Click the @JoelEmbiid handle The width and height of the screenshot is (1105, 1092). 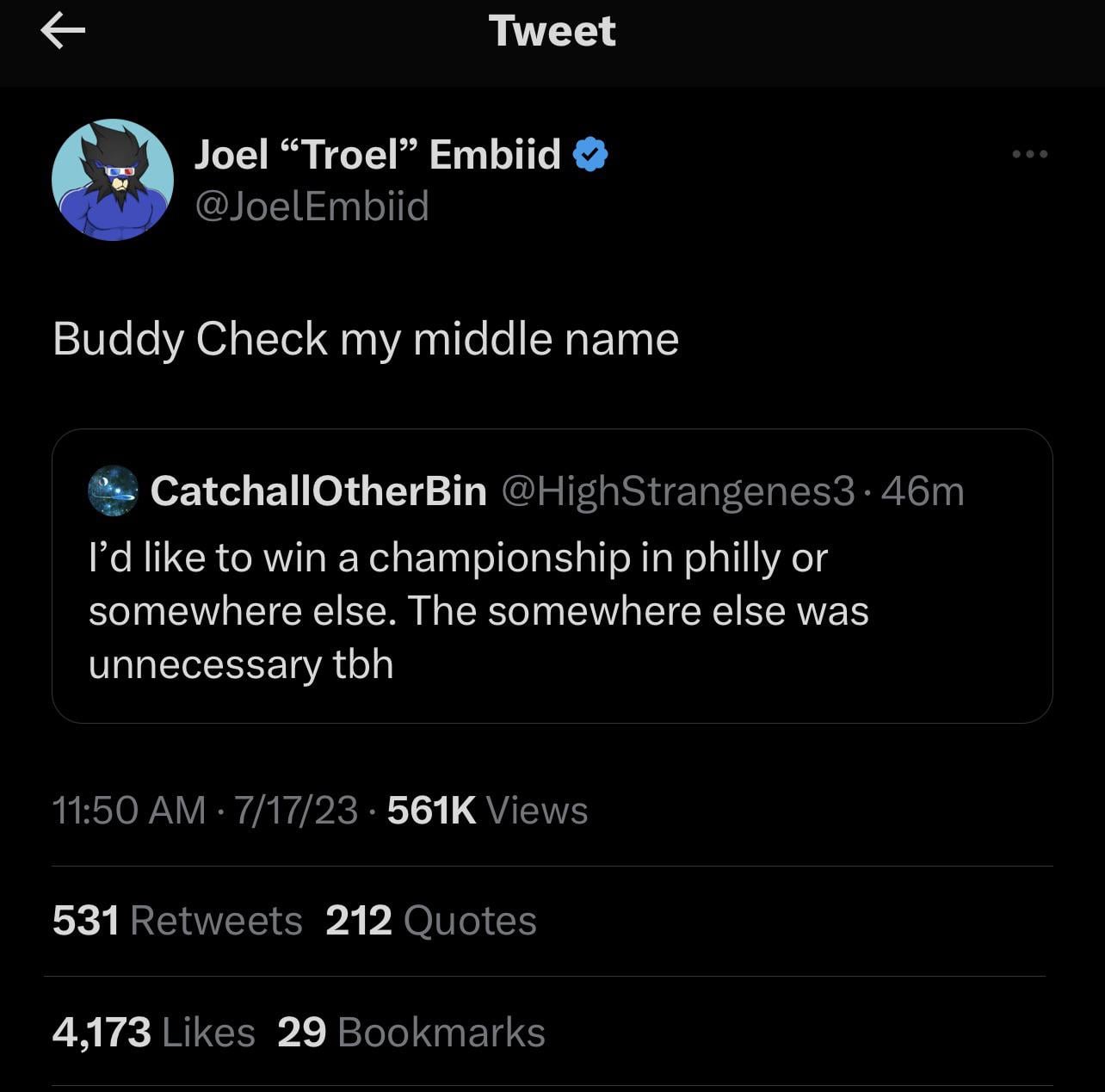click(x=312, y=207)
